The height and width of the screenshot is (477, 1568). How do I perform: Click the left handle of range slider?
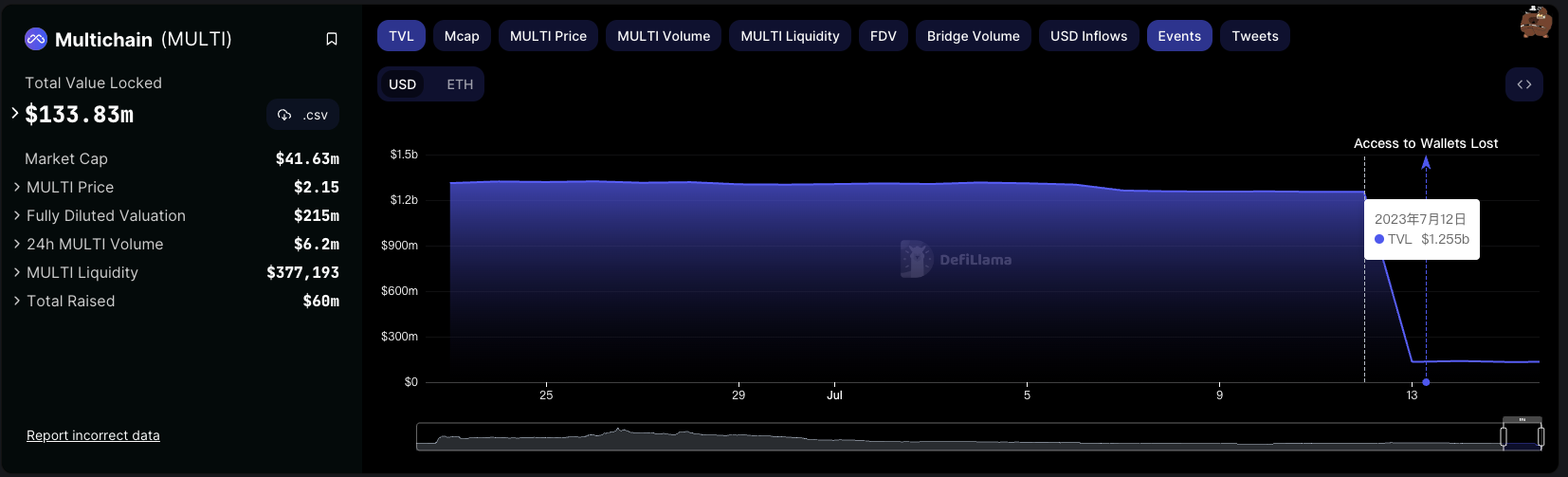[1504, 436]
